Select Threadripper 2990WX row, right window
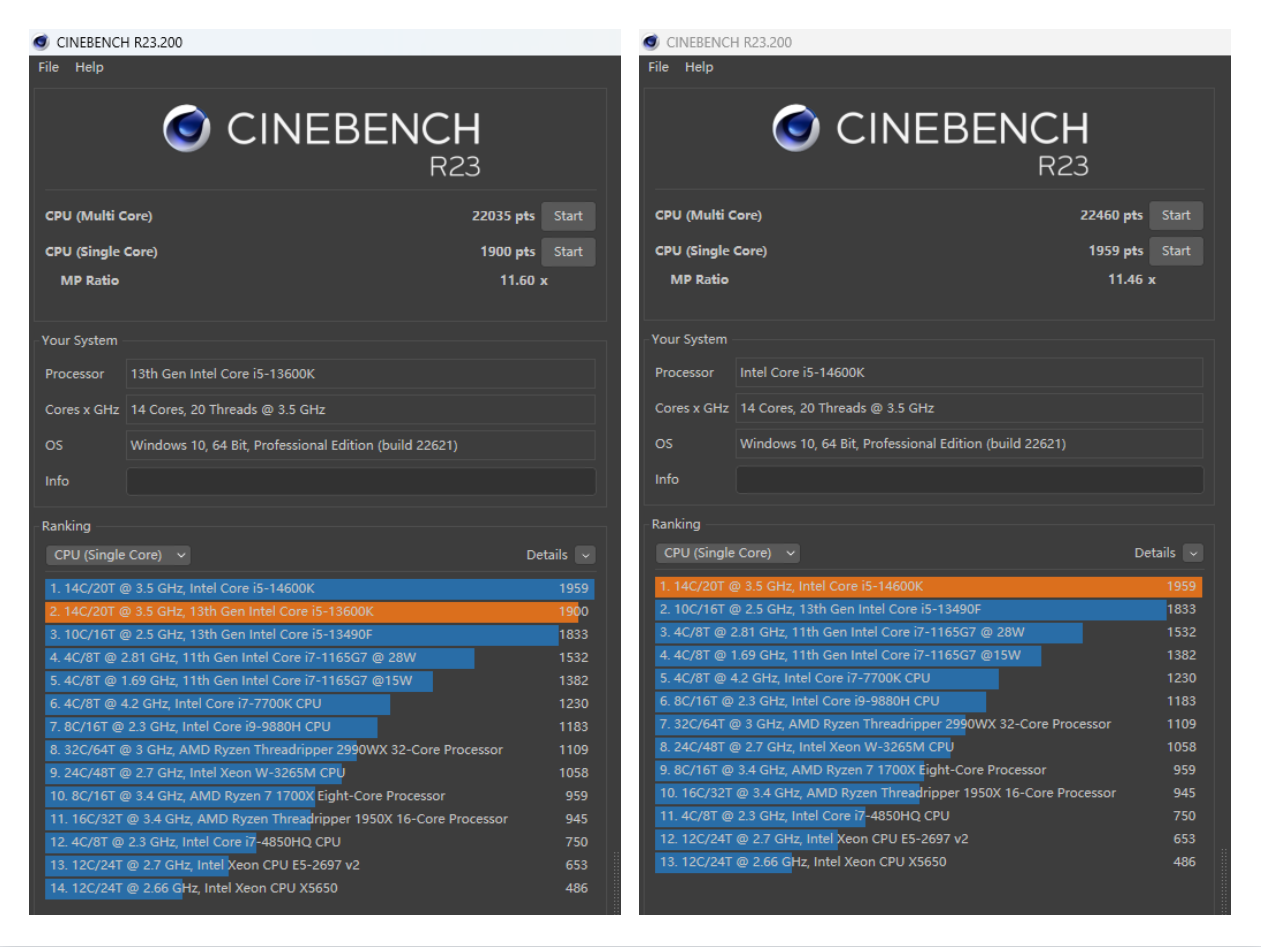Screen dimensions: 1261x947 [929, 725]
